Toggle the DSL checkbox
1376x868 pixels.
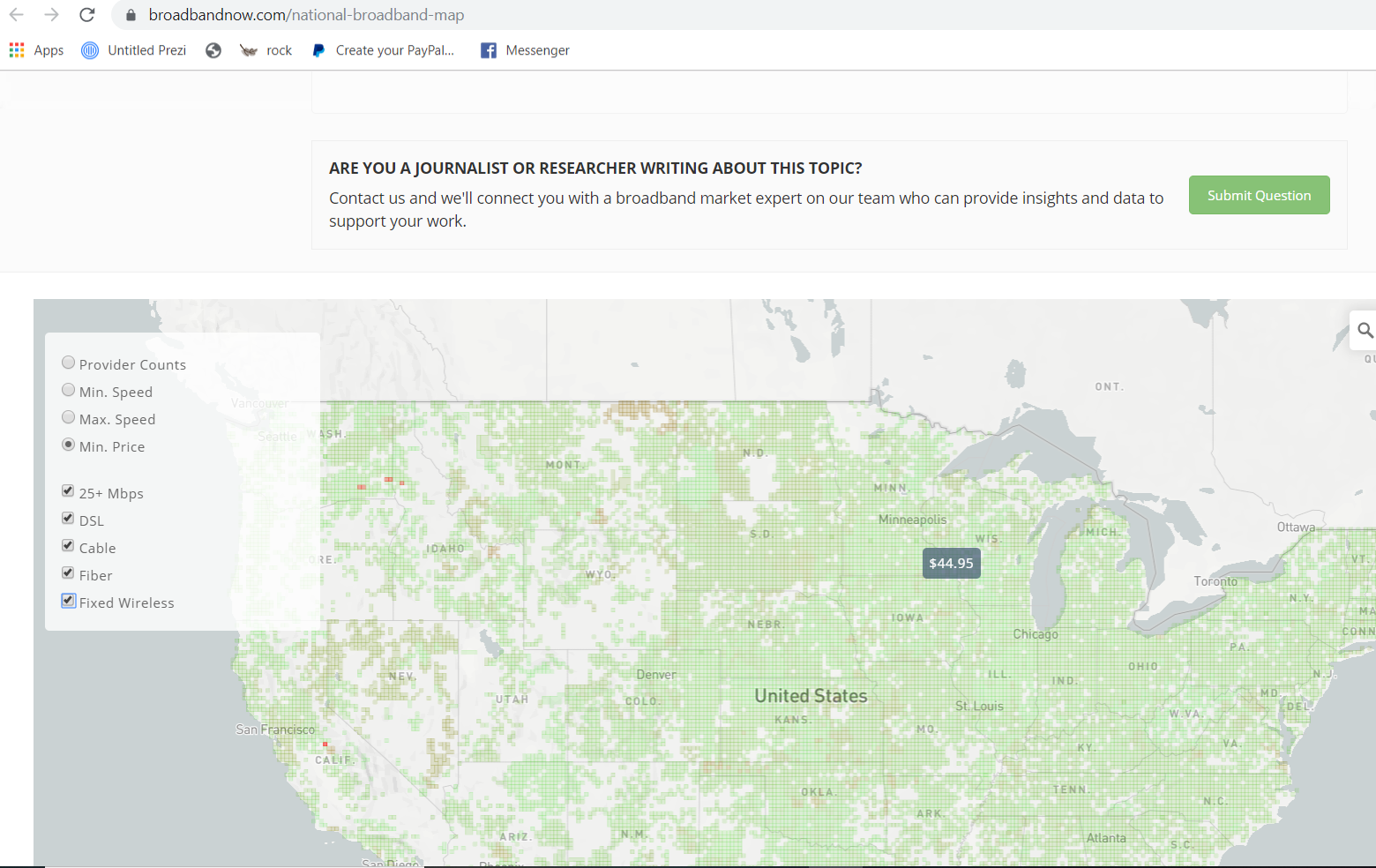68,518
